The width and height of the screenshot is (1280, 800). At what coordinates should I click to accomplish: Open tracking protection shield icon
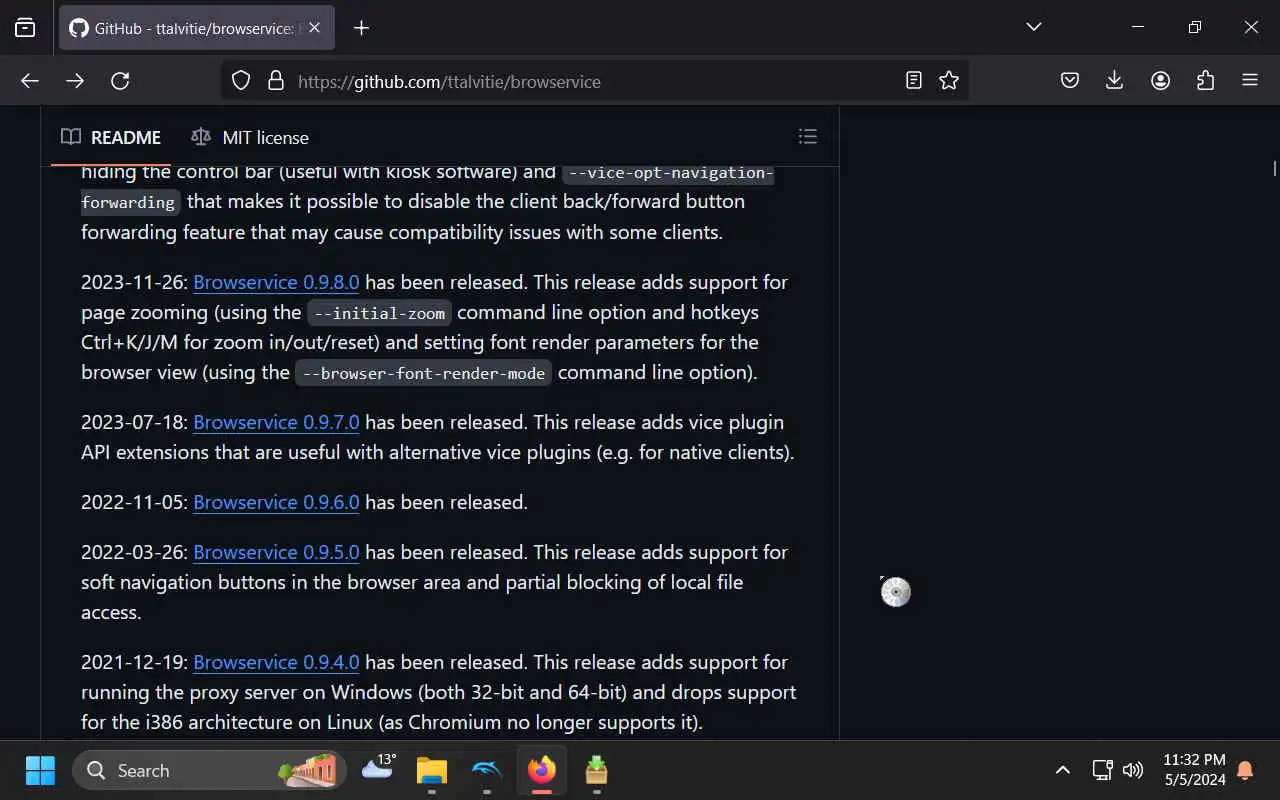click(241, 81)
